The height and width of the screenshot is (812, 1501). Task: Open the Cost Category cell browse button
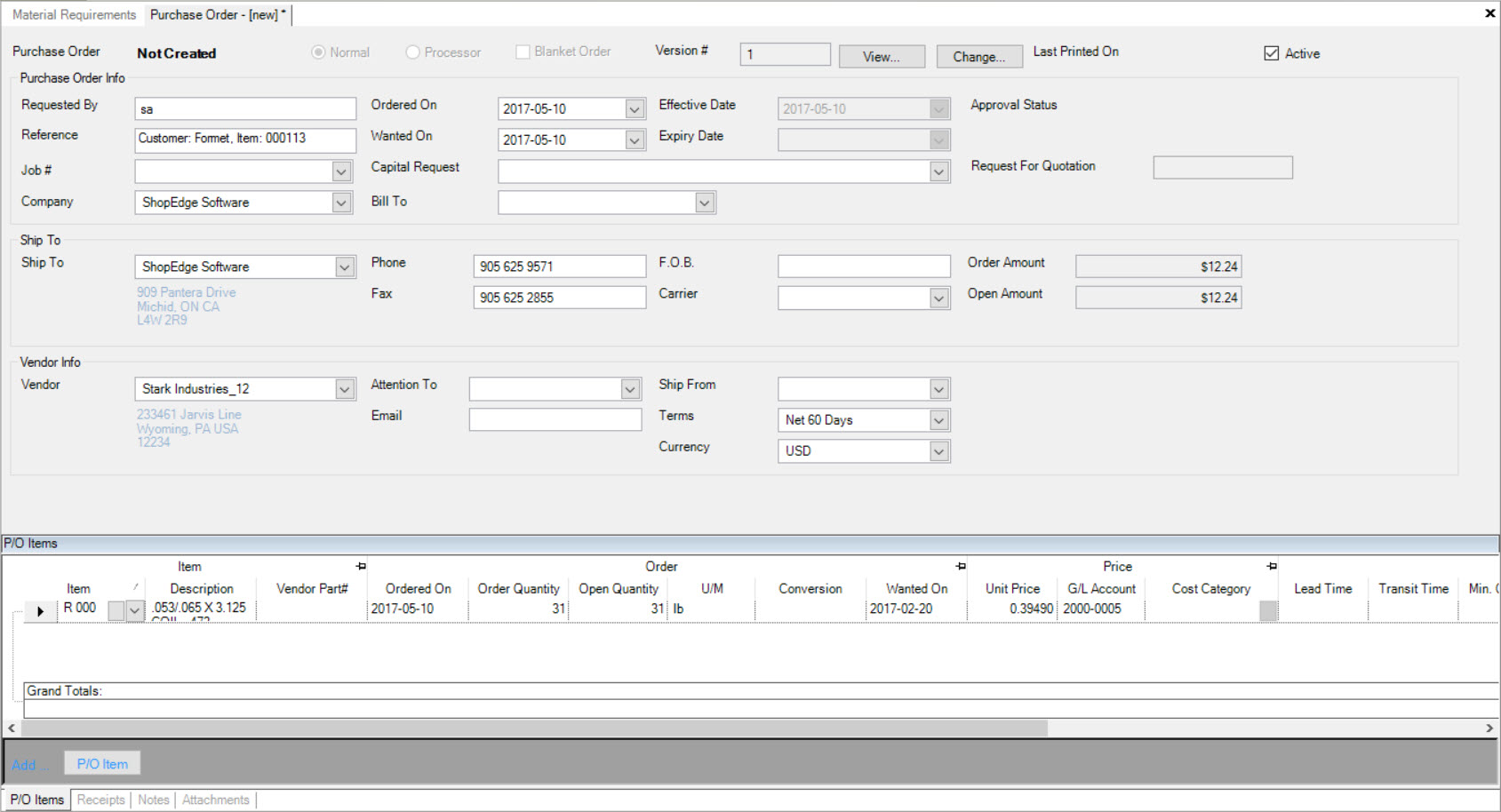click(1268, 610)
